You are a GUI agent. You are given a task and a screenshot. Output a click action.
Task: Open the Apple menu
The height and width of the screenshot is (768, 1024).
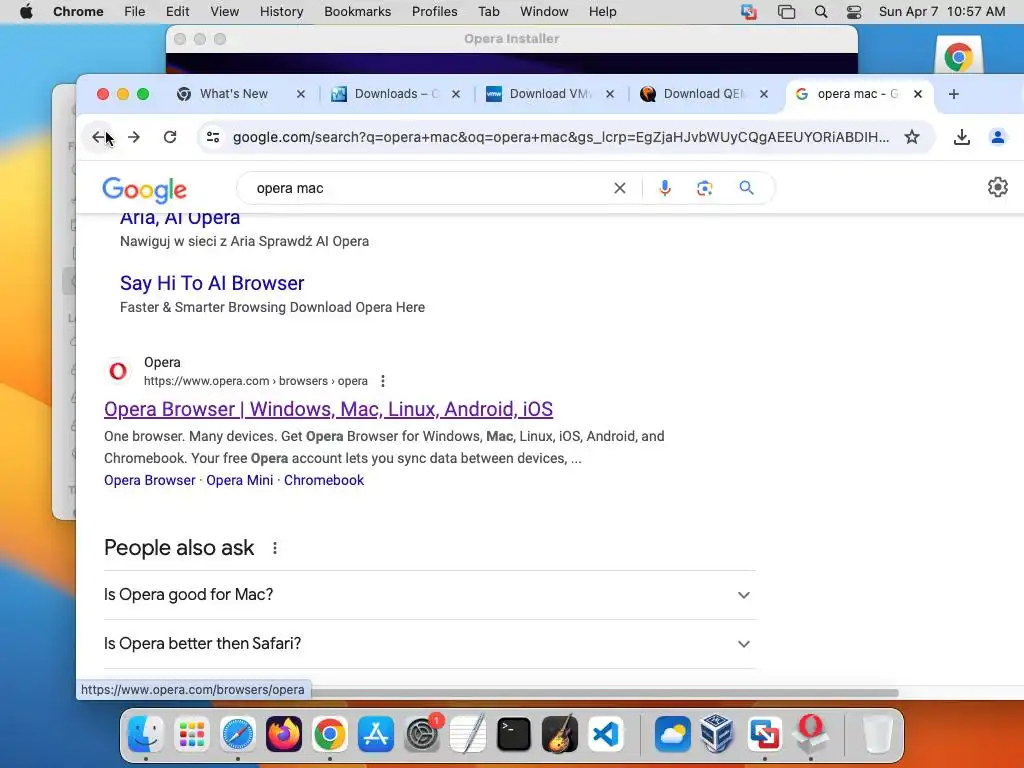coord(26,12)
